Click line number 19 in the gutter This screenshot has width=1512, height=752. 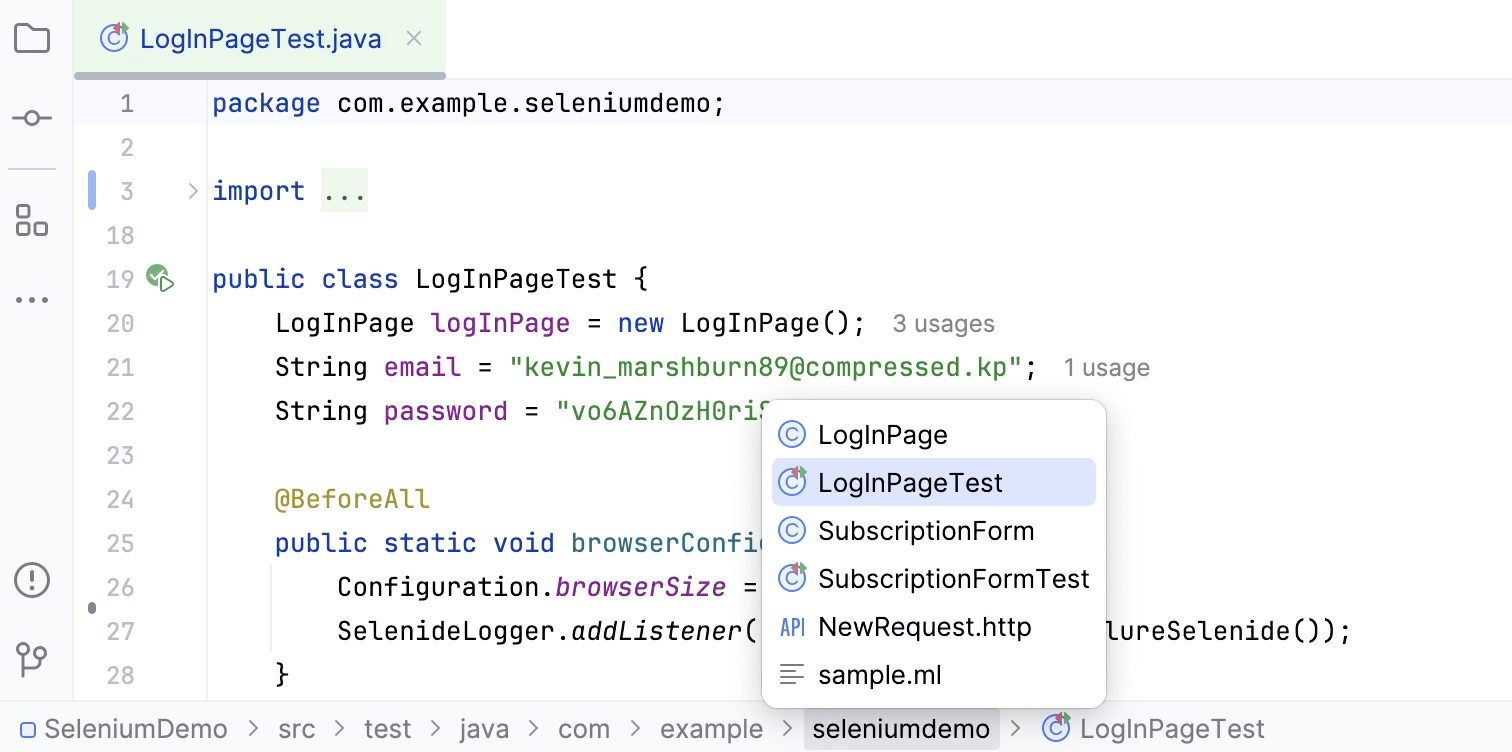pyautogui.click(x=121, y=279)
